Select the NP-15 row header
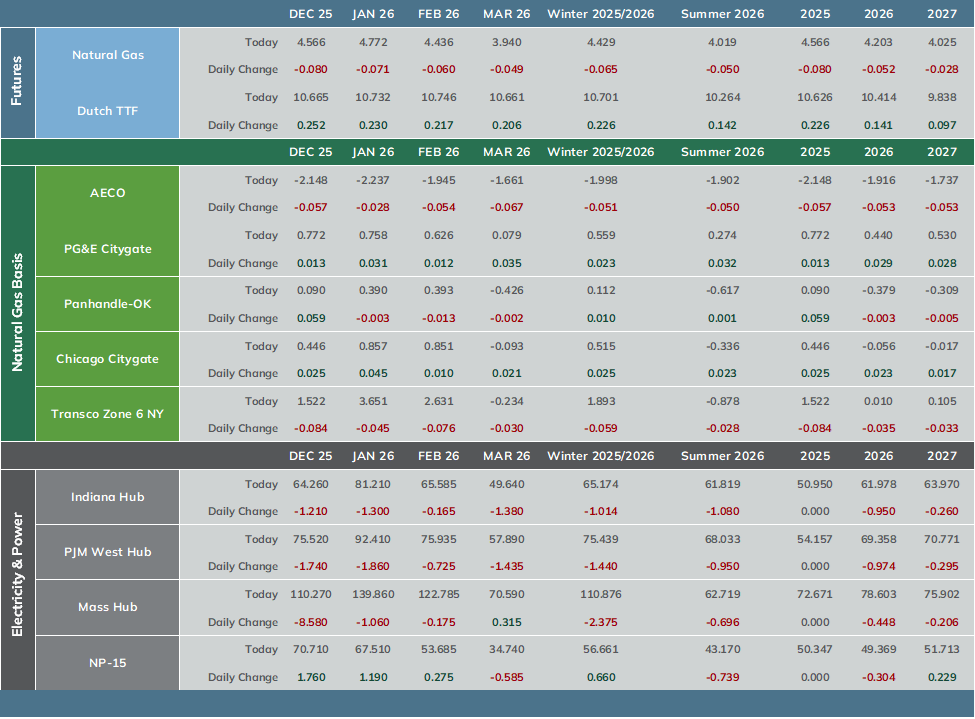The image size is (975, 719). point(108,663)
